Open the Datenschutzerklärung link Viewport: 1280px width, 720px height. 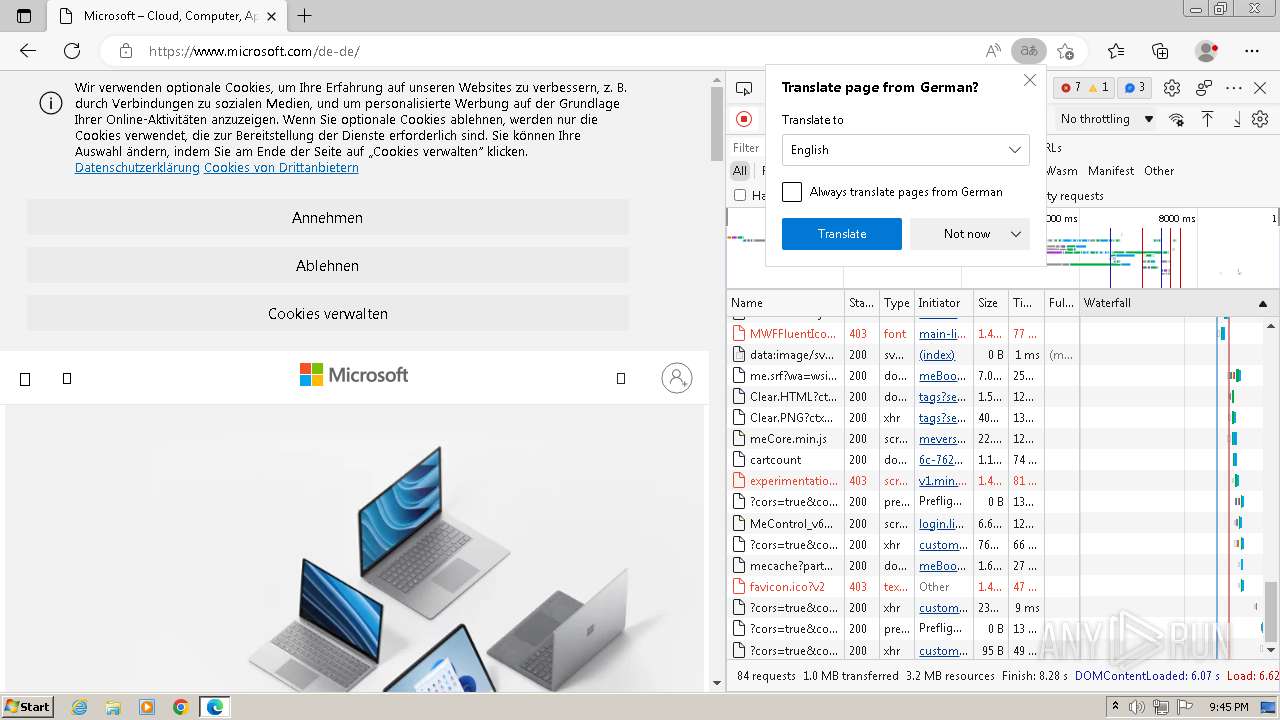(x=137, y=168)
